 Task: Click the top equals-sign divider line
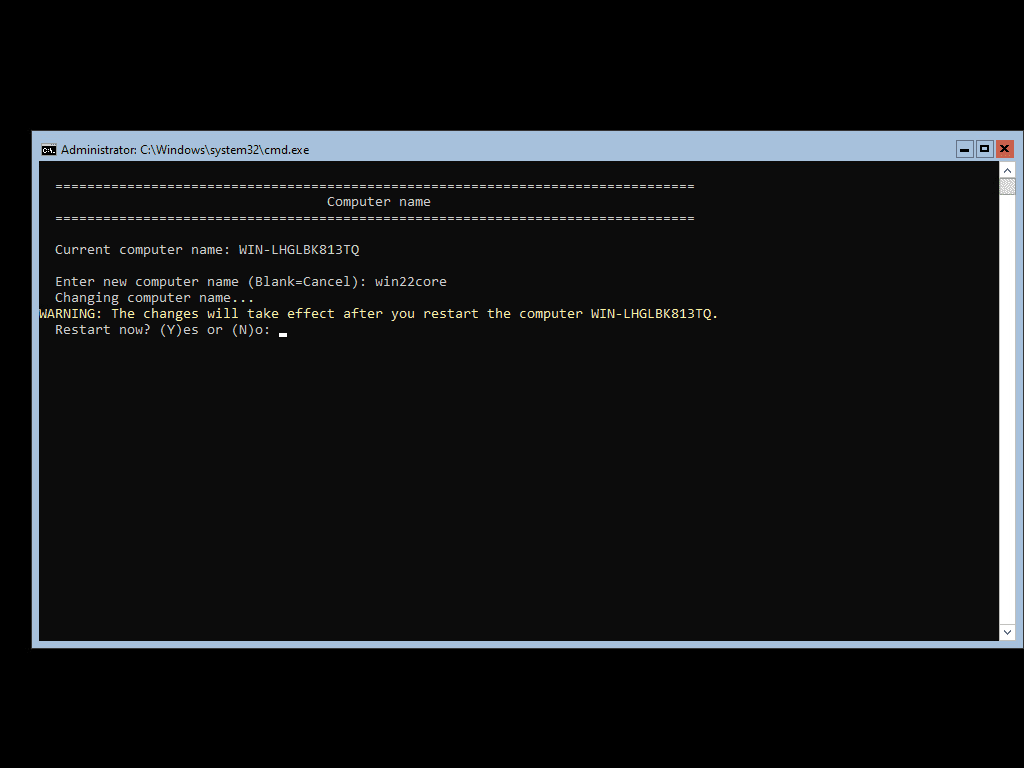coord(373,185)
